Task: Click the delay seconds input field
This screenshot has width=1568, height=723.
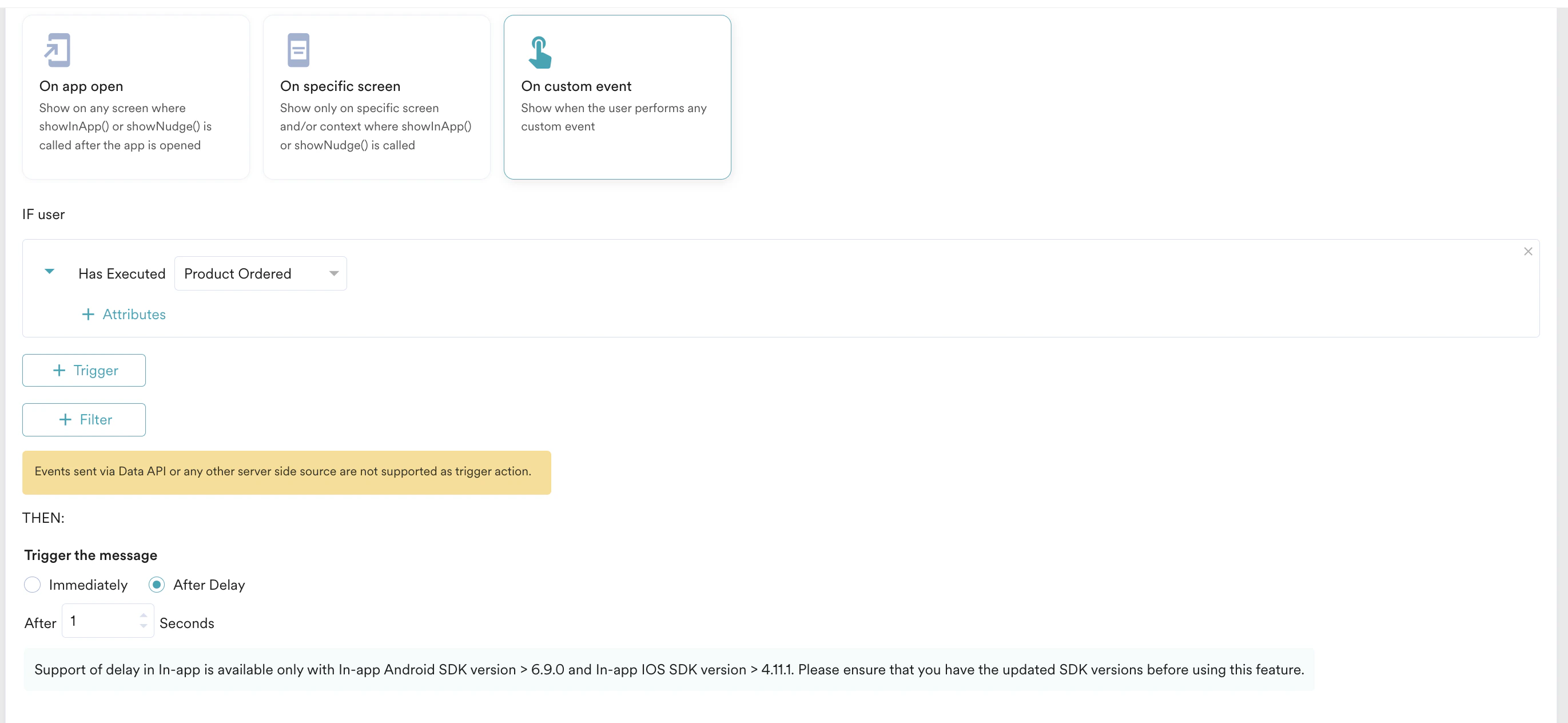Action: [x=101, y=621]
